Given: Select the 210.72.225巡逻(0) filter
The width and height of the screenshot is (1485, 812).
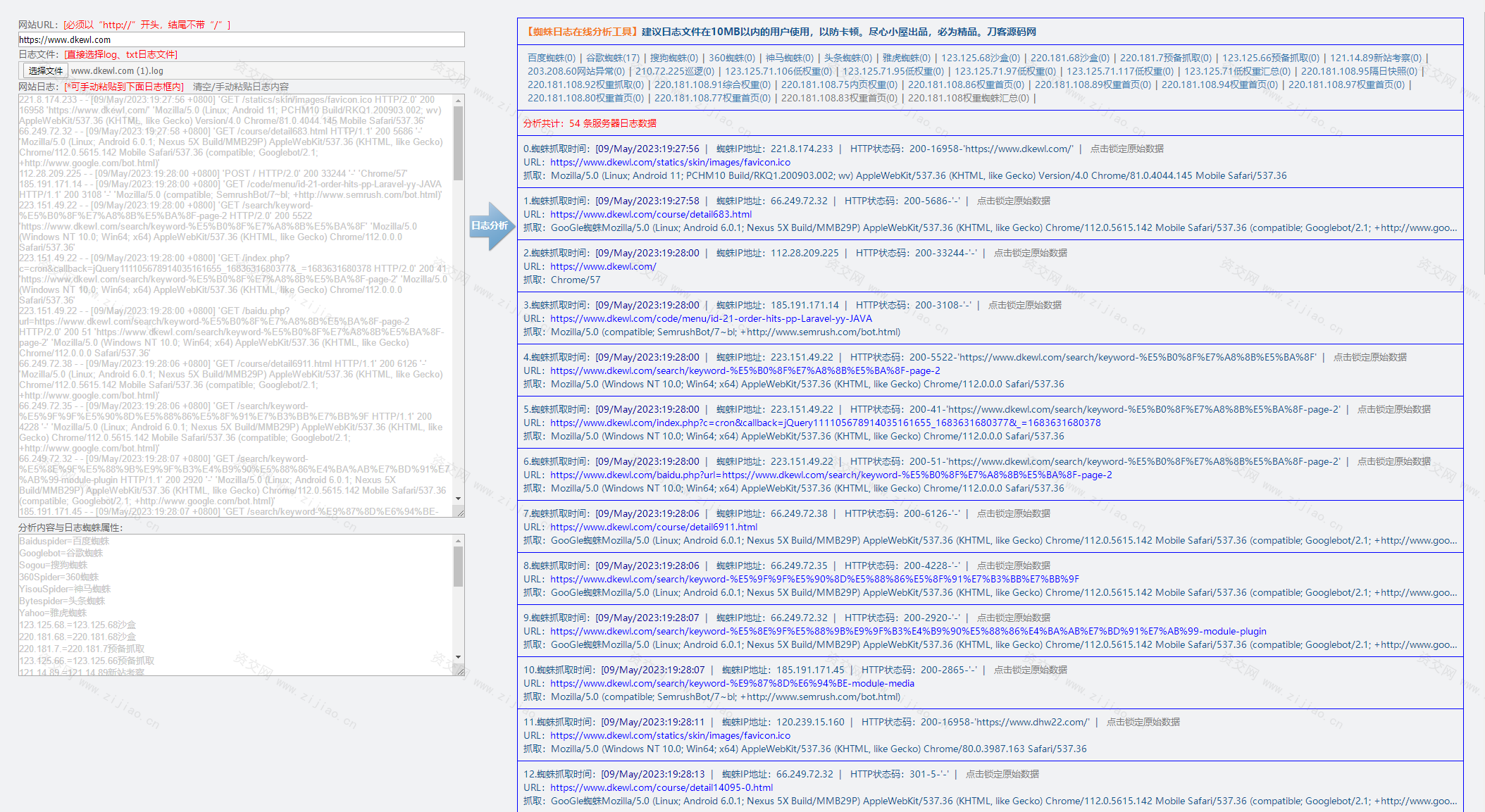Looking at the screenshot, I should tap(675, 71).
